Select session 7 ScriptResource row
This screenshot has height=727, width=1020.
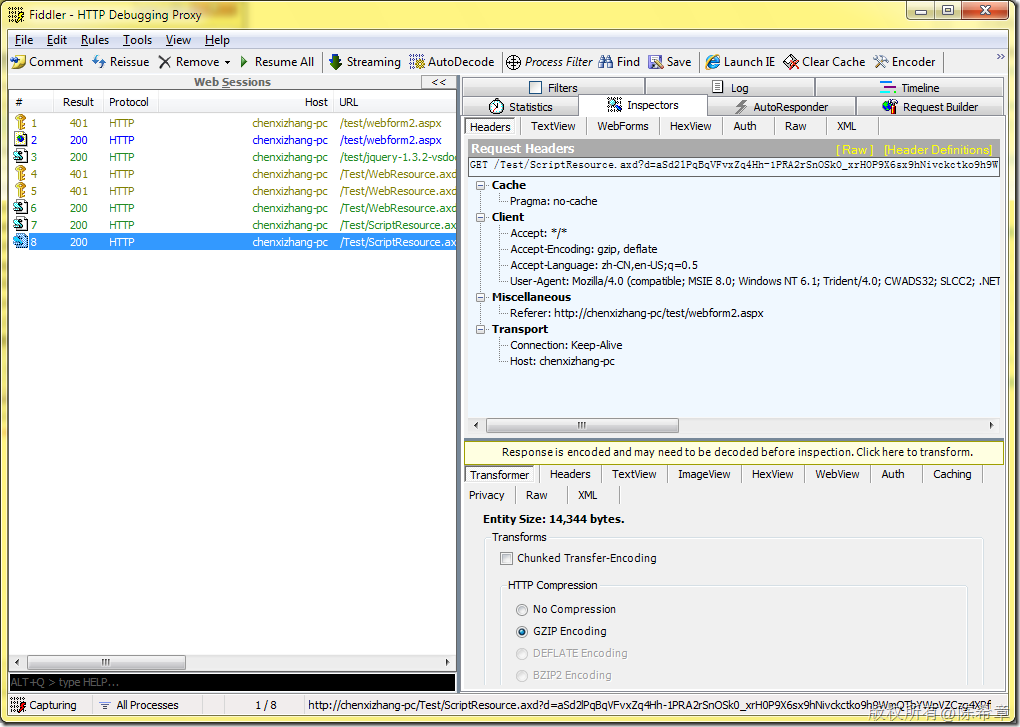click(x=233, y=225)
